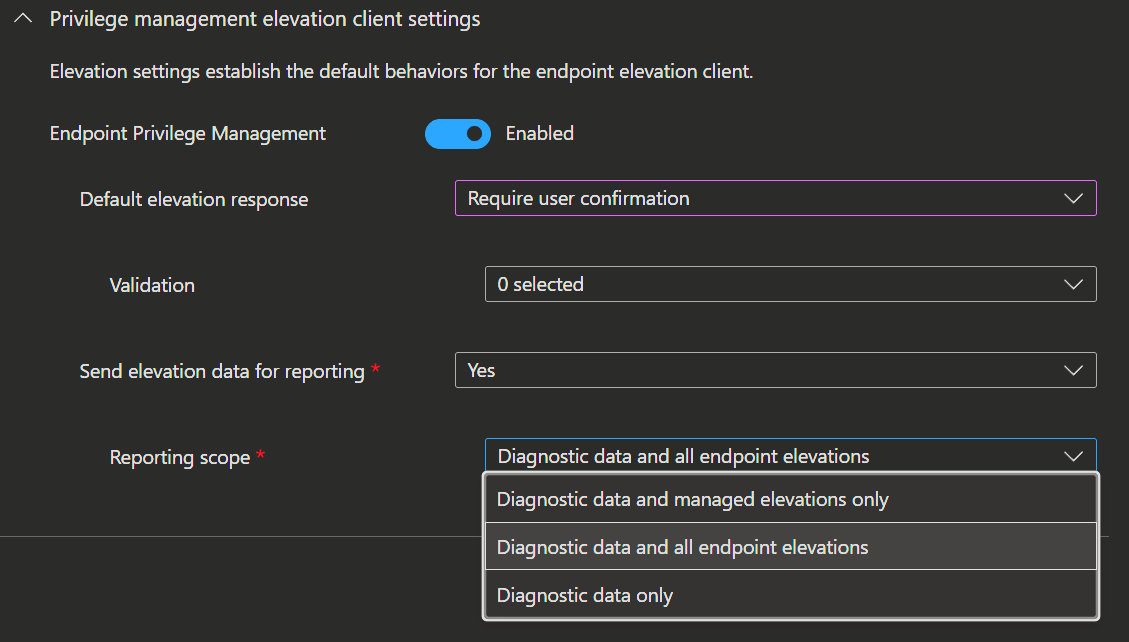Click the Privilege management elevation client settings heading
Image resolution: width=1129 pixels, height=642 pixels.
[265, 19]
